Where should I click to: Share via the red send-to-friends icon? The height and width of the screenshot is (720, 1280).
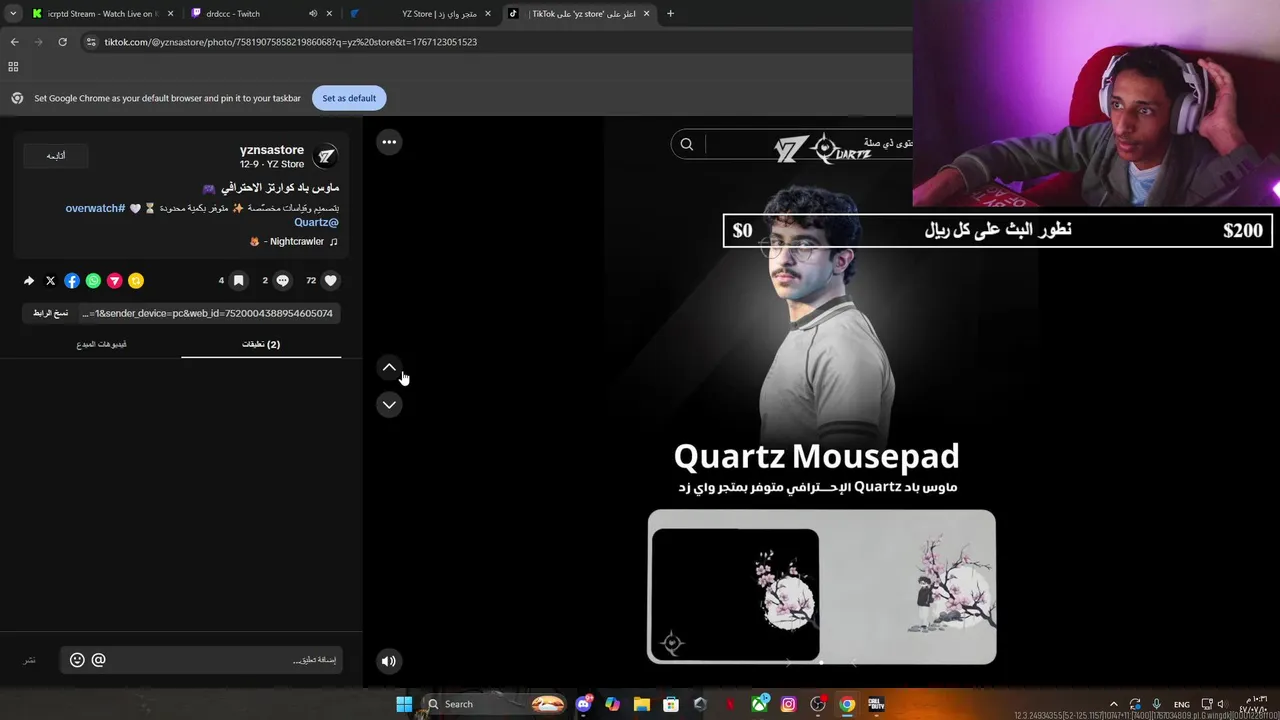coord(115,281)
